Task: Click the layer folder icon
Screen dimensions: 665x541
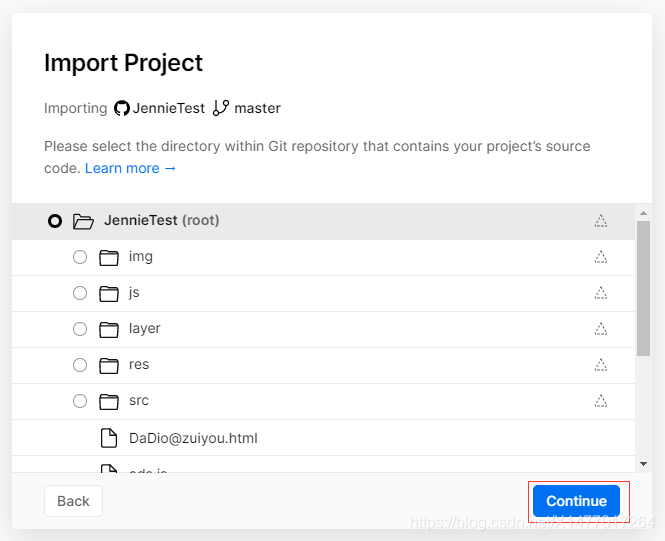Action: coord(109,329)
